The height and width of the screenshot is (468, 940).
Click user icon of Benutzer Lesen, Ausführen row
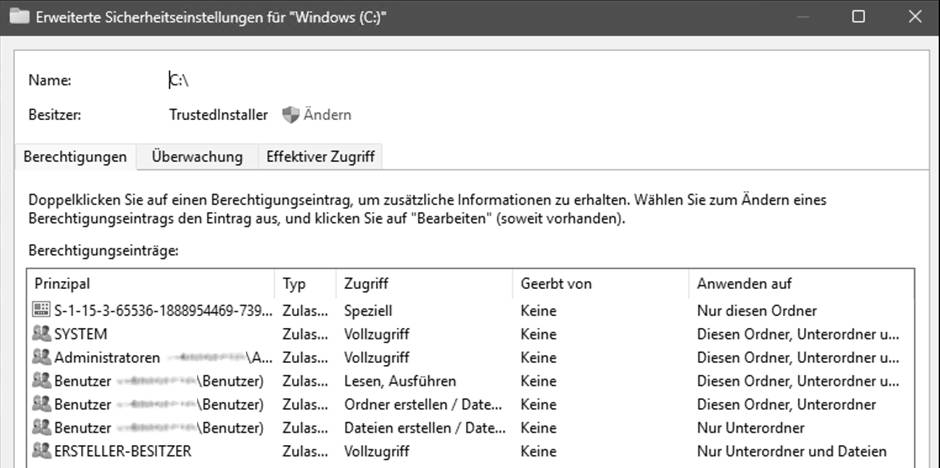pyautogui.click(x=41, y=381)
